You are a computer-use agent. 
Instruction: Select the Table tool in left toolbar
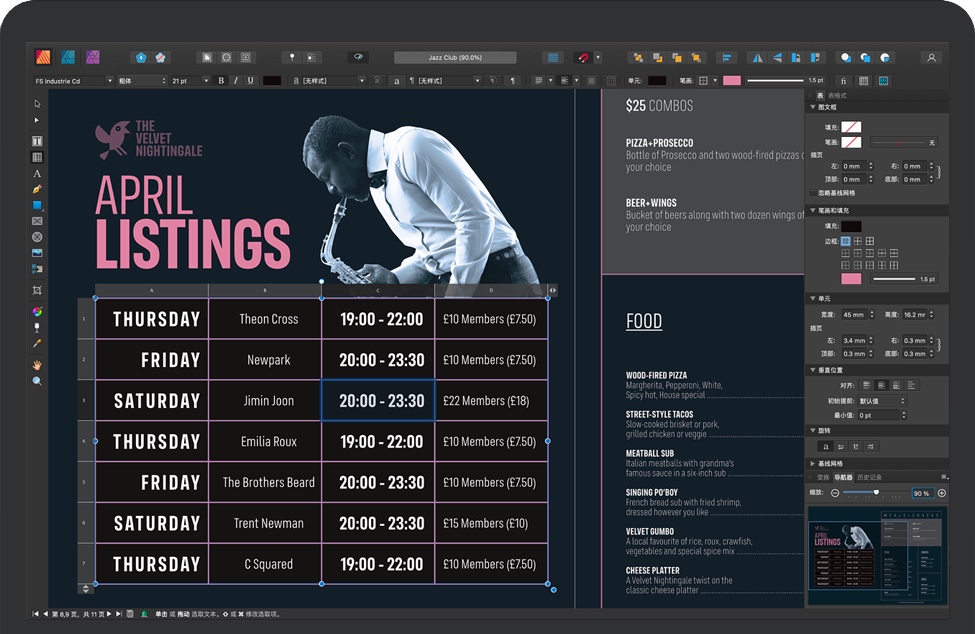click(37, 157)
